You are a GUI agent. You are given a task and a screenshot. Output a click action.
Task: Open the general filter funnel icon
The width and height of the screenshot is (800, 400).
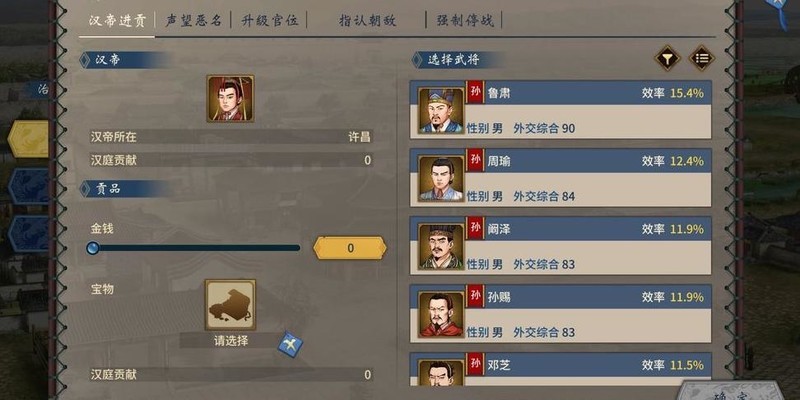click(667, 59)
